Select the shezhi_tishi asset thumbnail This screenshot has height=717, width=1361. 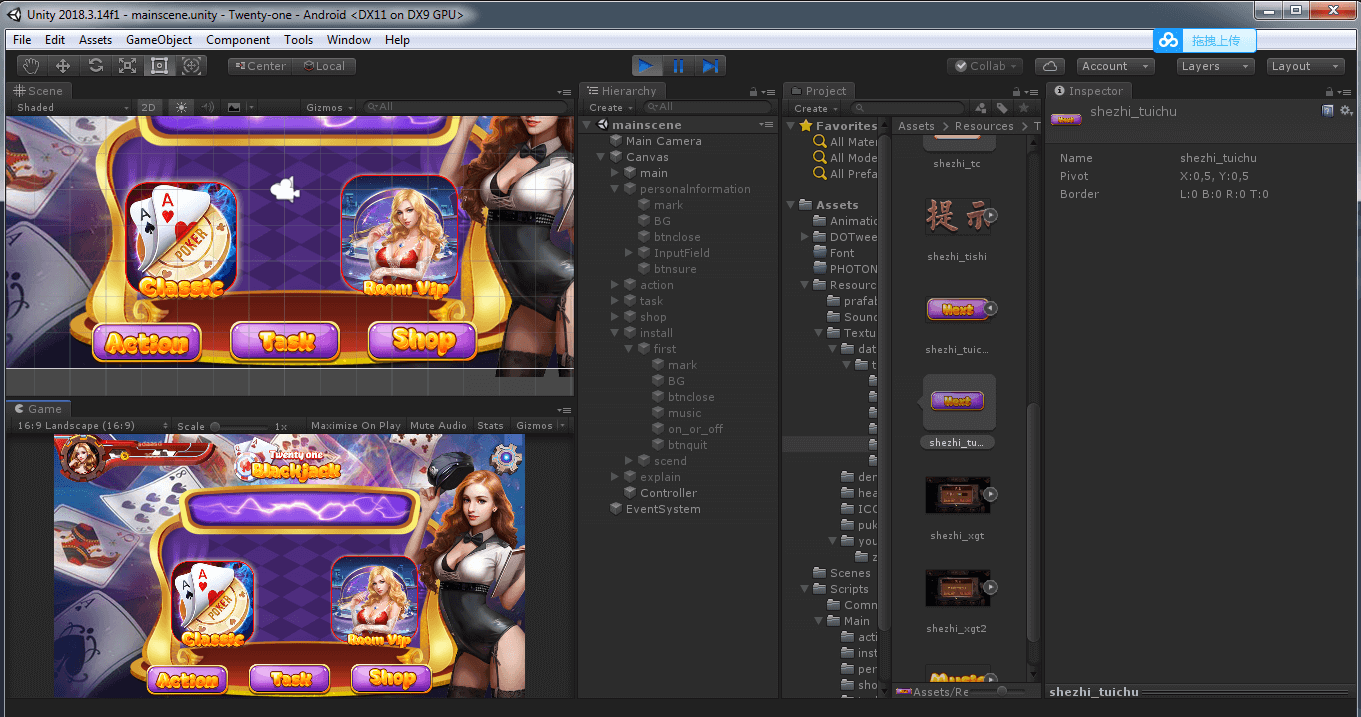pos(958,217)
